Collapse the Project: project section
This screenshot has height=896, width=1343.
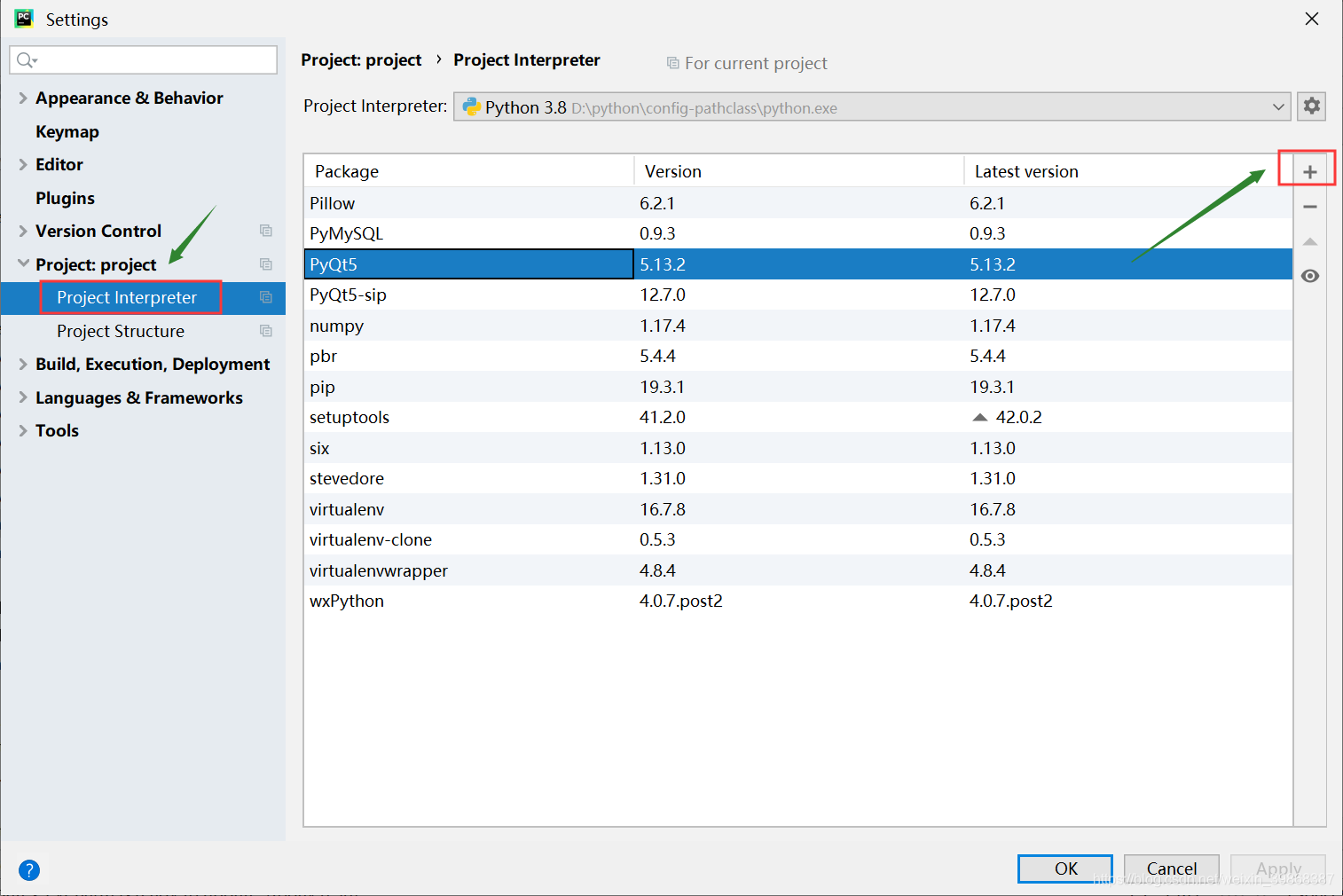[23, 263]
